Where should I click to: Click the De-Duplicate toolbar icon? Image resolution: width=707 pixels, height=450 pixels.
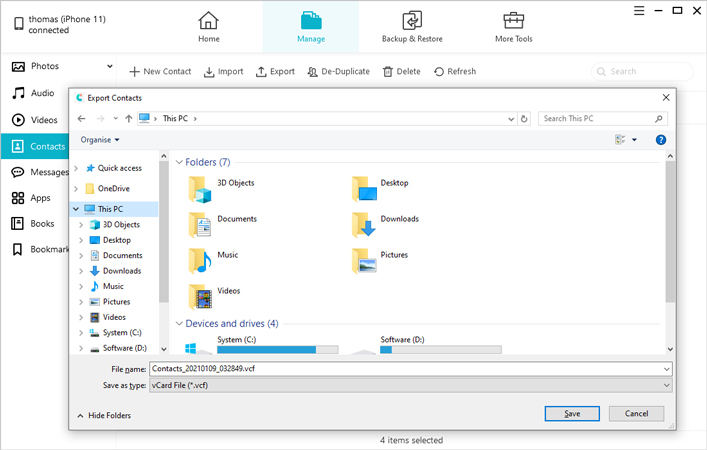click(x=312, y=72)
